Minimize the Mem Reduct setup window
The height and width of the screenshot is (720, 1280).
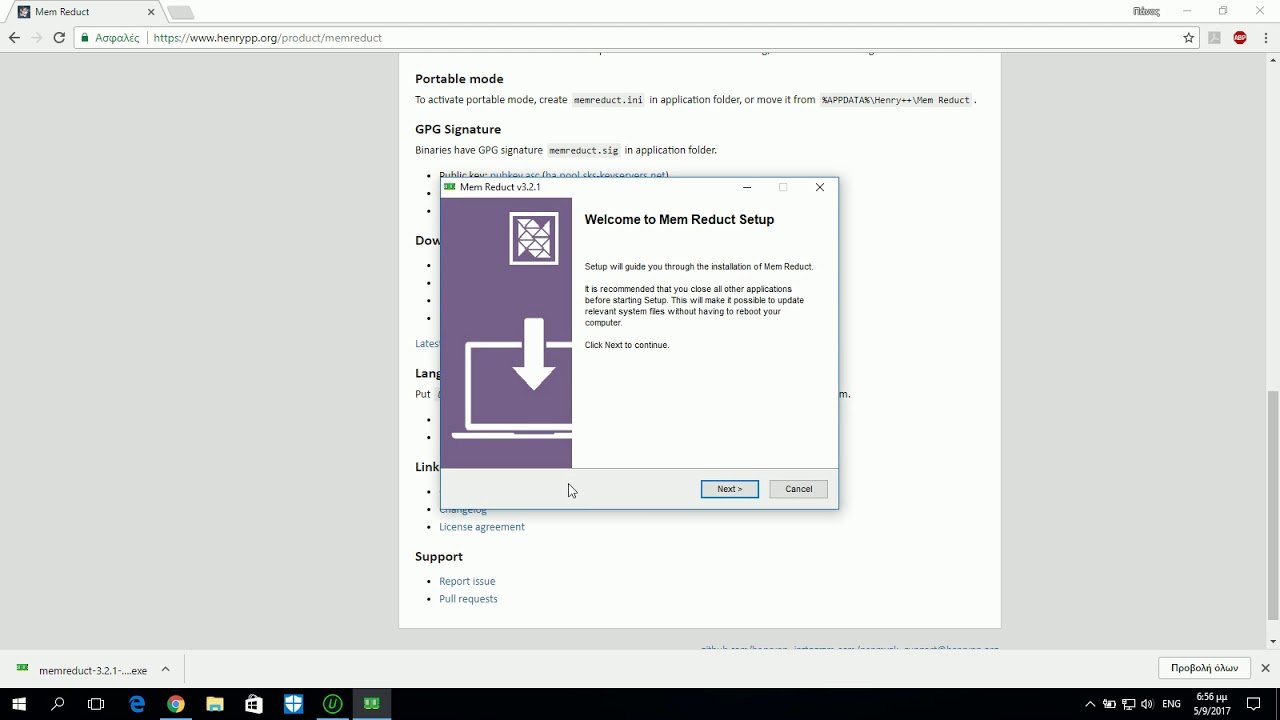tap(747, 187)
